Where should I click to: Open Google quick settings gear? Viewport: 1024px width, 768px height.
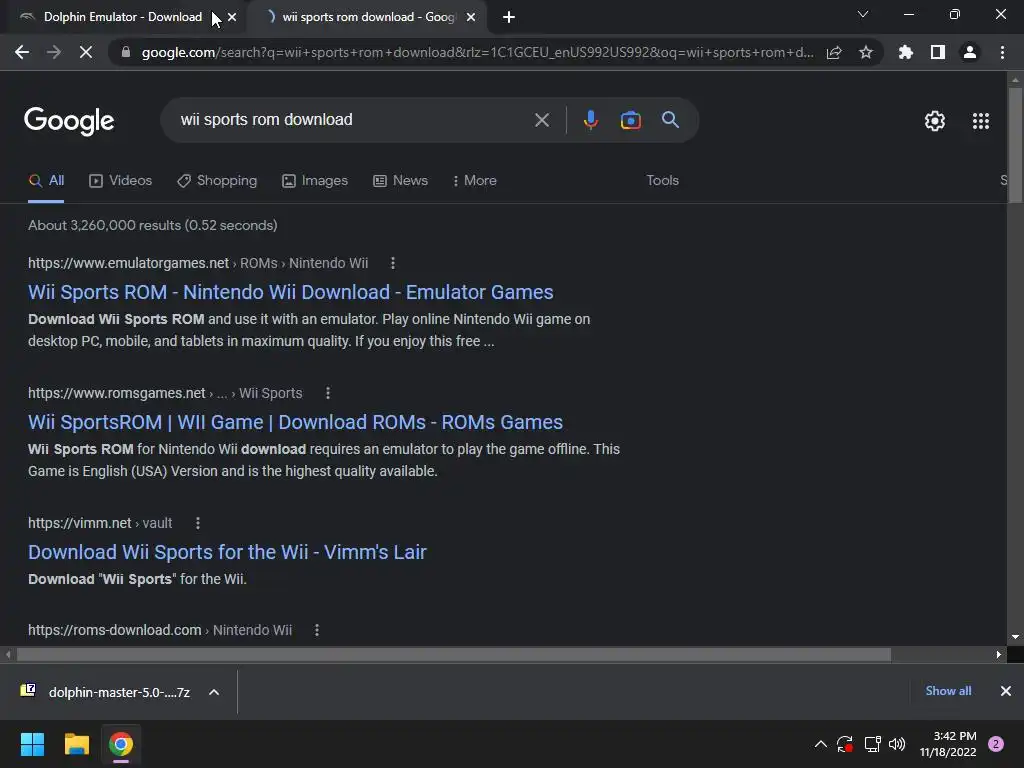(x=935, y=121)
